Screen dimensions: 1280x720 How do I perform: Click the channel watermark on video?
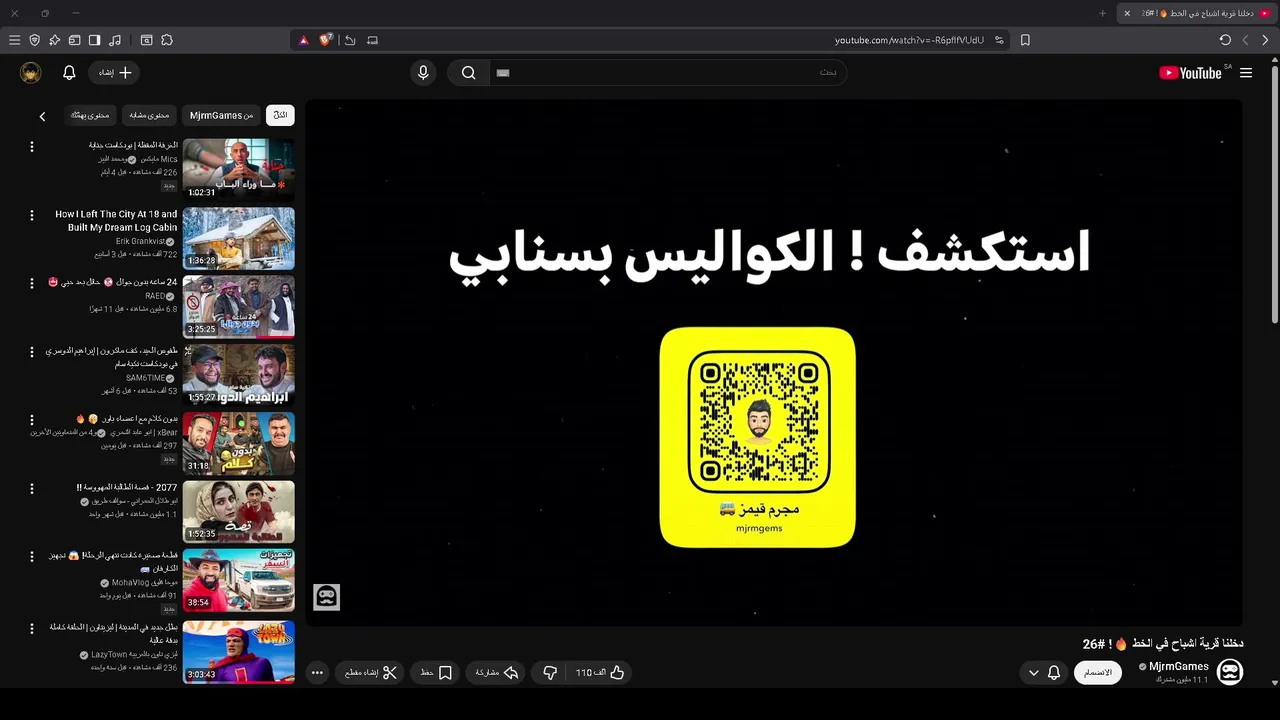(x=326, y=597)
